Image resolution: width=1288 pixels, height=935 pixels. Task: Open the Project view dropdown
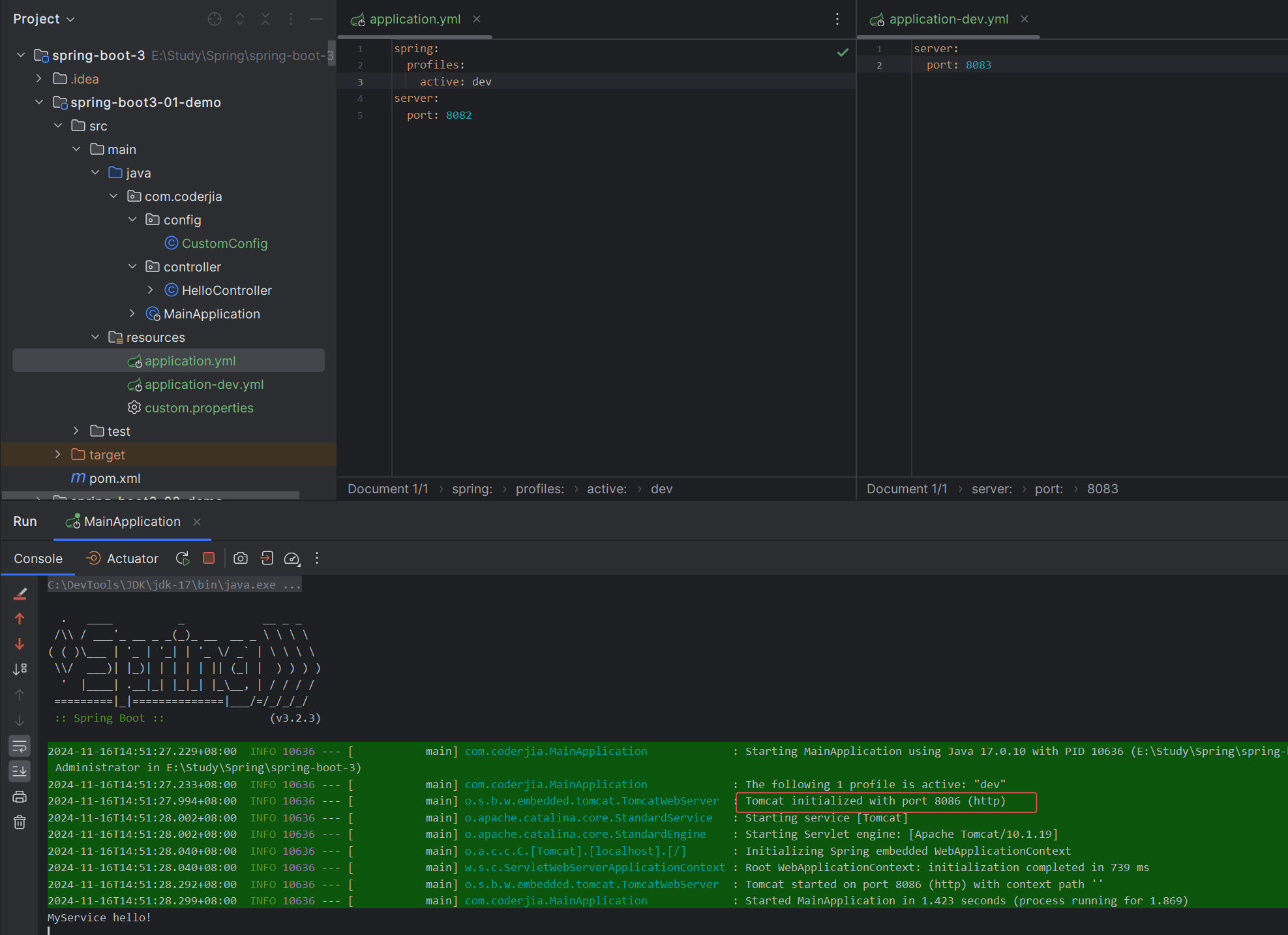click(x=44, y=19)
